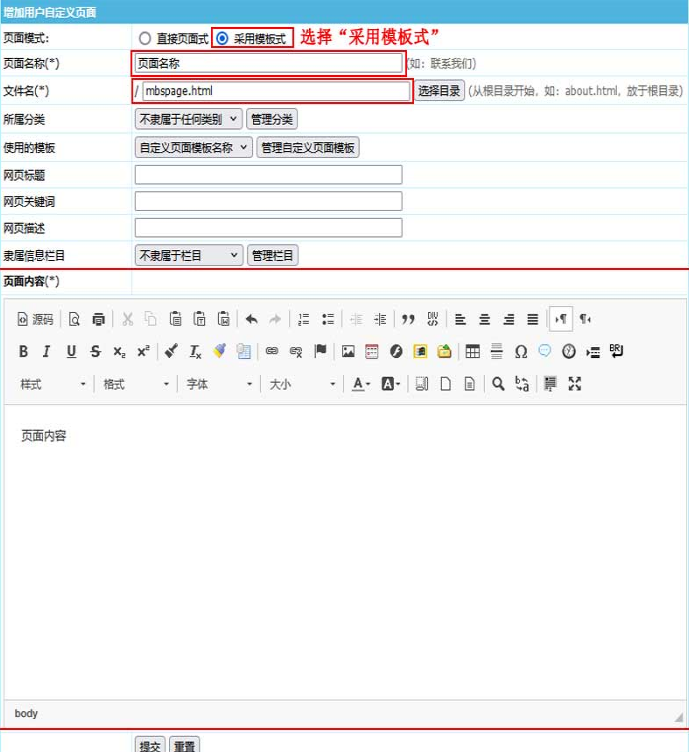
Task: Insert a numbered list
Action: [x=304, y=319]
